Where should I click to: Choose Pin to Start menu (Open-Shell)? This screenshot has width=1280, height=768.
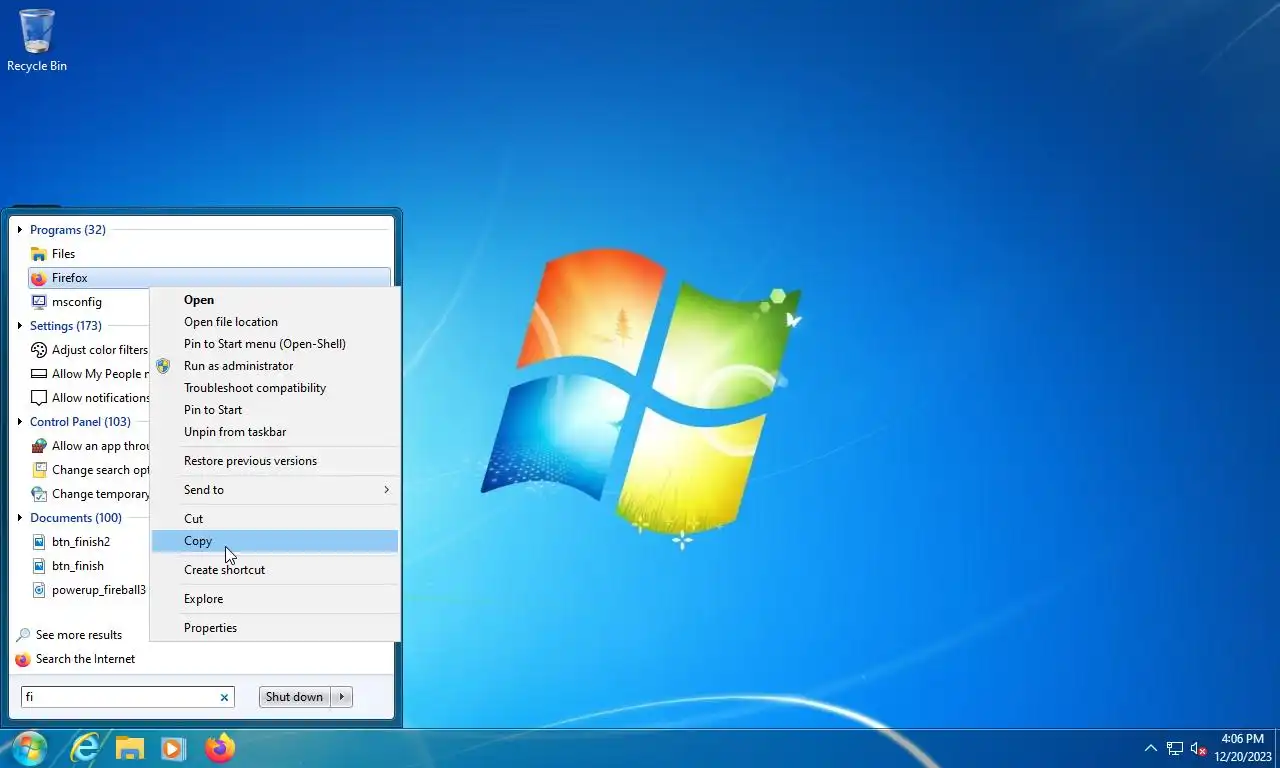click(275, 344)
